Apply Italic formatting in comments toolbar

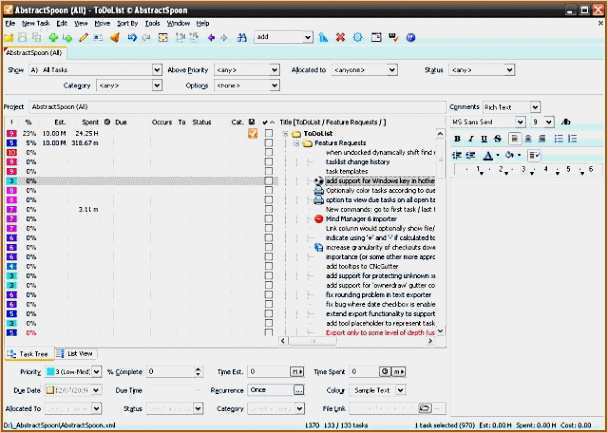tap(471, 139)
